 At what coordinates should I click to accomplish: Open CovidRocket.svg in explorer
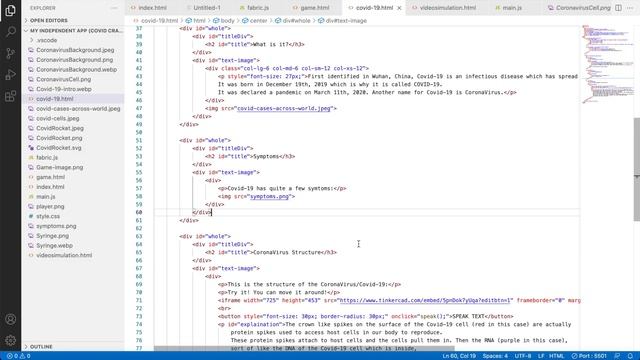(x=73, y=148)
